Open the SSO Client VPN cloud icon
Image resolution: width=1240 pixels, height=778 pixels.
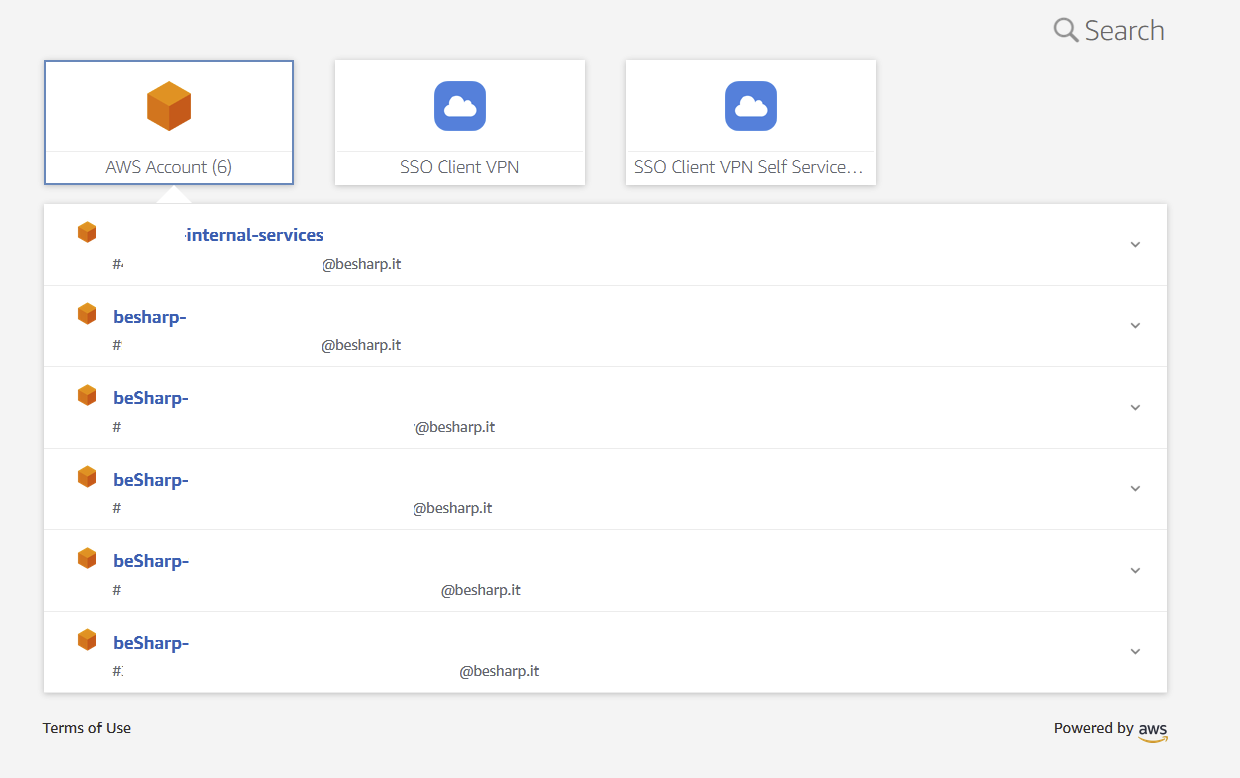pyautogui.click(x=460, y=106)
